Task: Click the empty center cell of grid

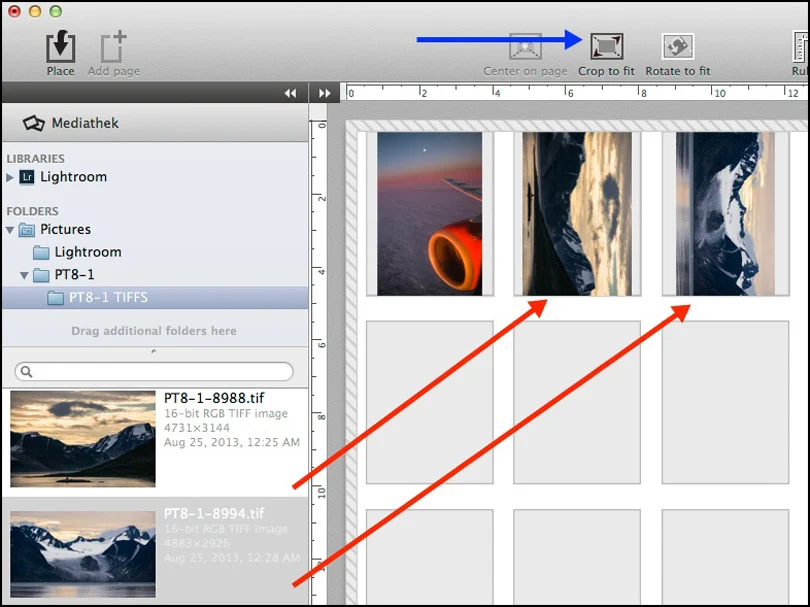Action: [x=577, y=402]
